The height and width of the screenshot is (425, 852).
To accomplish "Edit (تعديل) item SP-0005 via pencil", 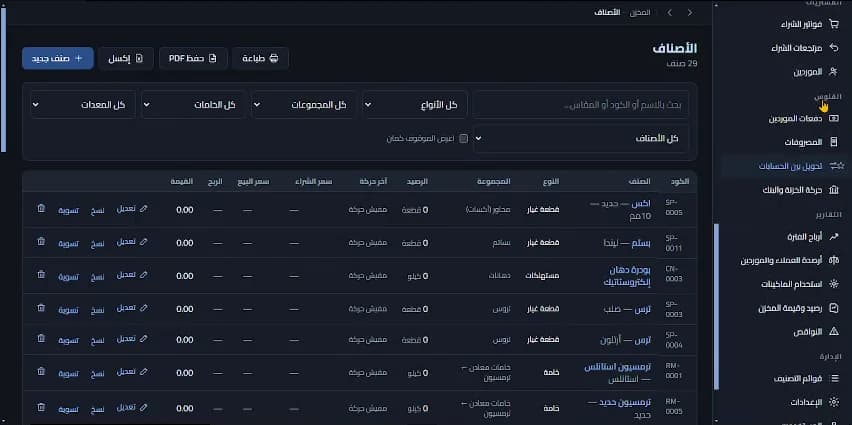I will [x=131, y=209].
